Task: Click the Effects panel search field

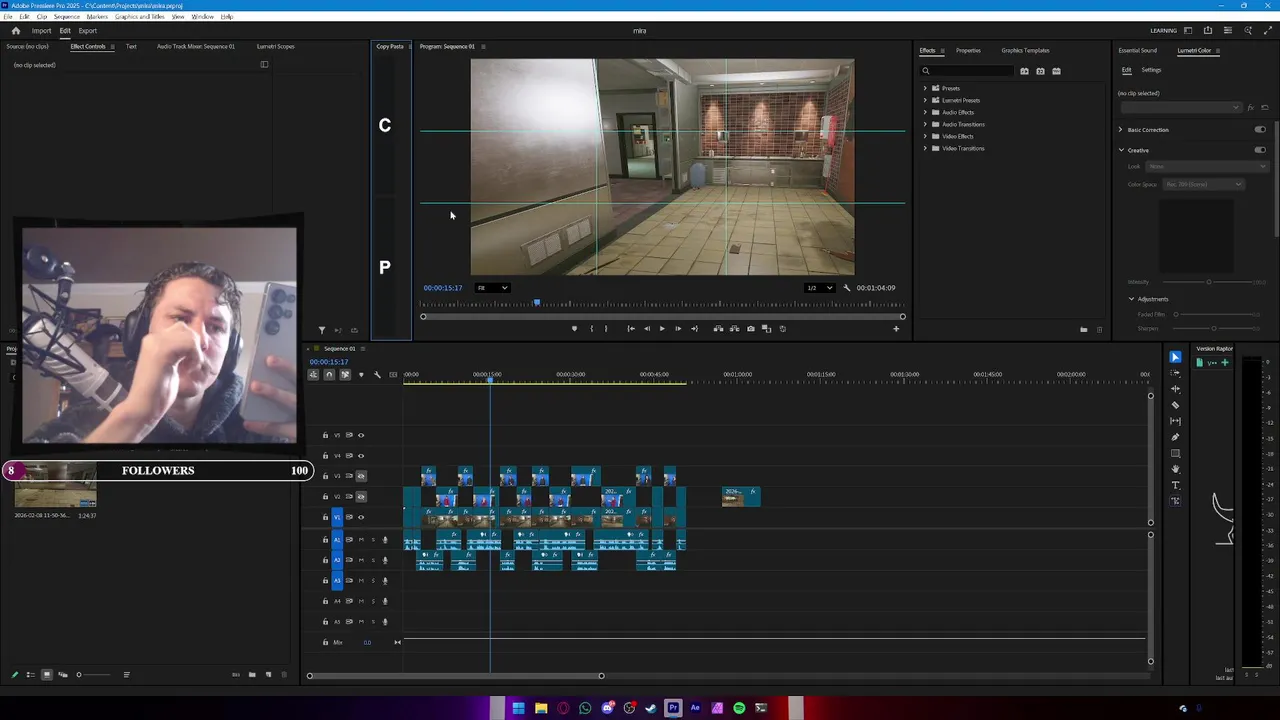Action: [965, 71]
